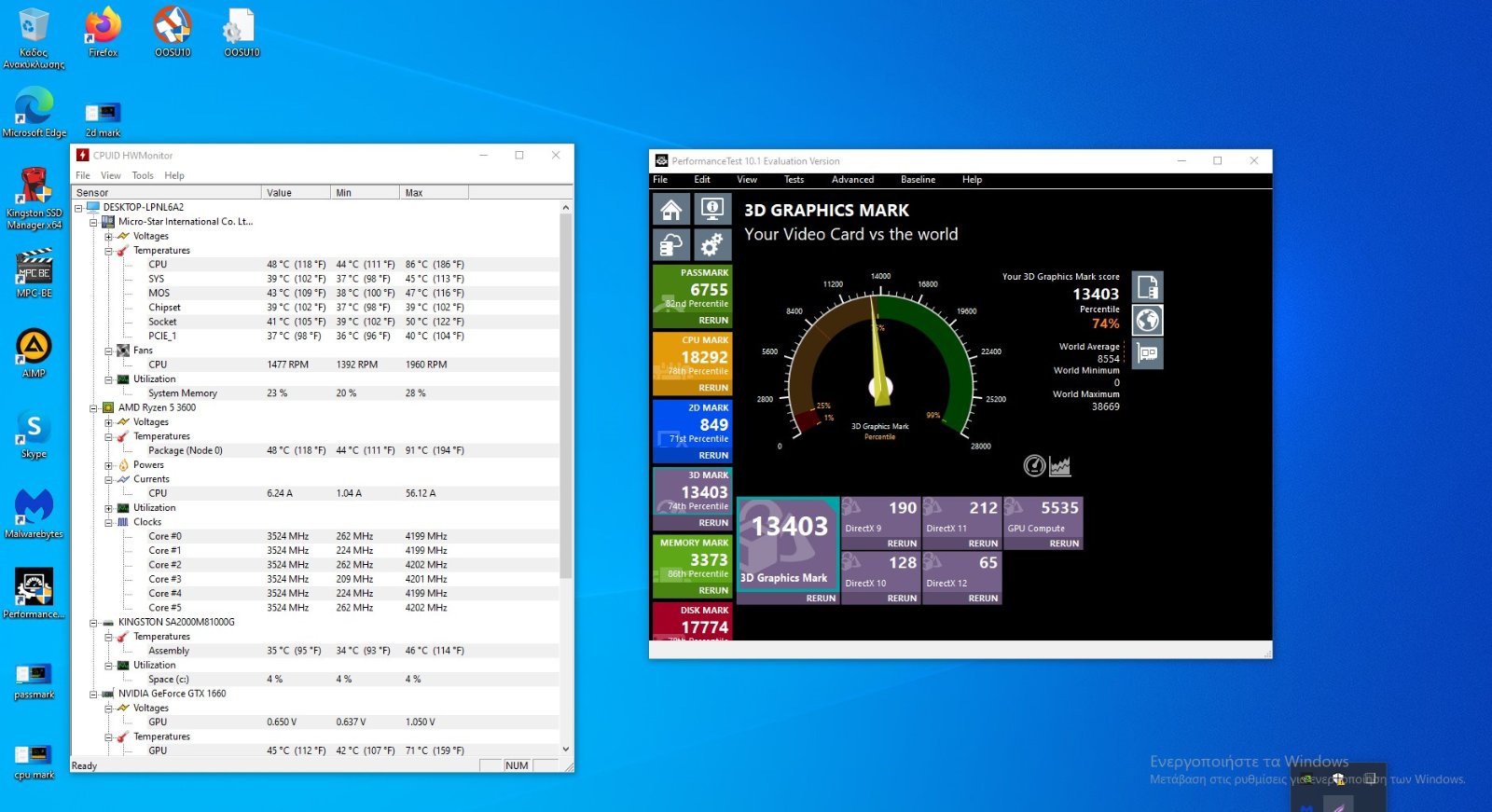The width and height of the screenshot is (1492, 812).
Task: Select the PCIE_1 temperature row
Action: coord(316,337)
